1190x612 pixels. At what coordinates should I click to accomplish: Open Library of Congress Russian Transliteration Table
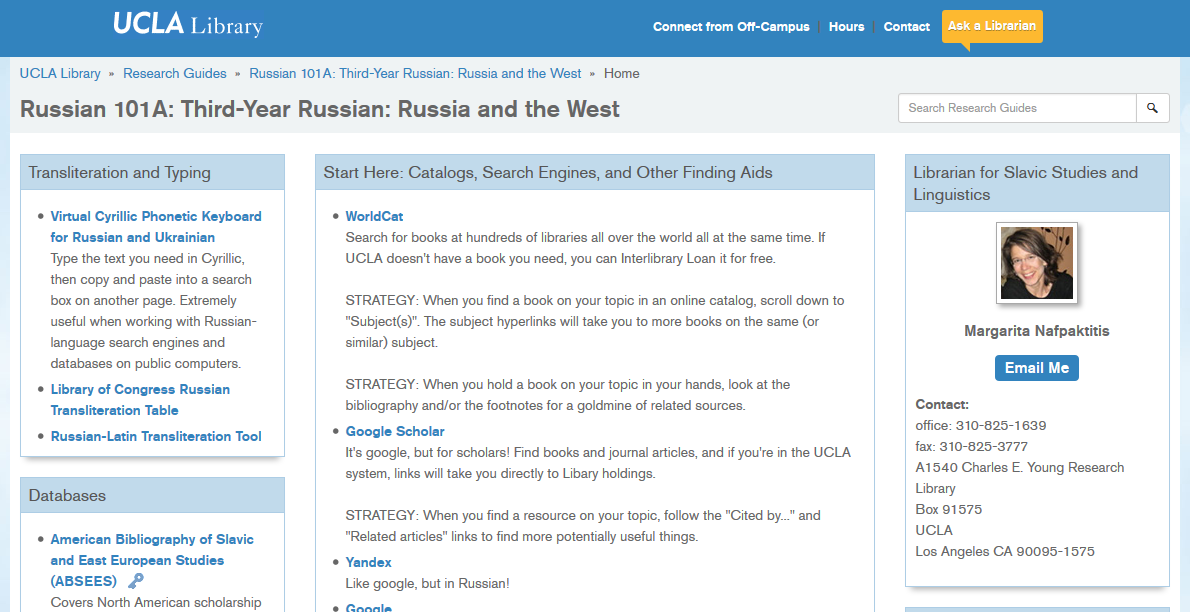click(140, 399)
